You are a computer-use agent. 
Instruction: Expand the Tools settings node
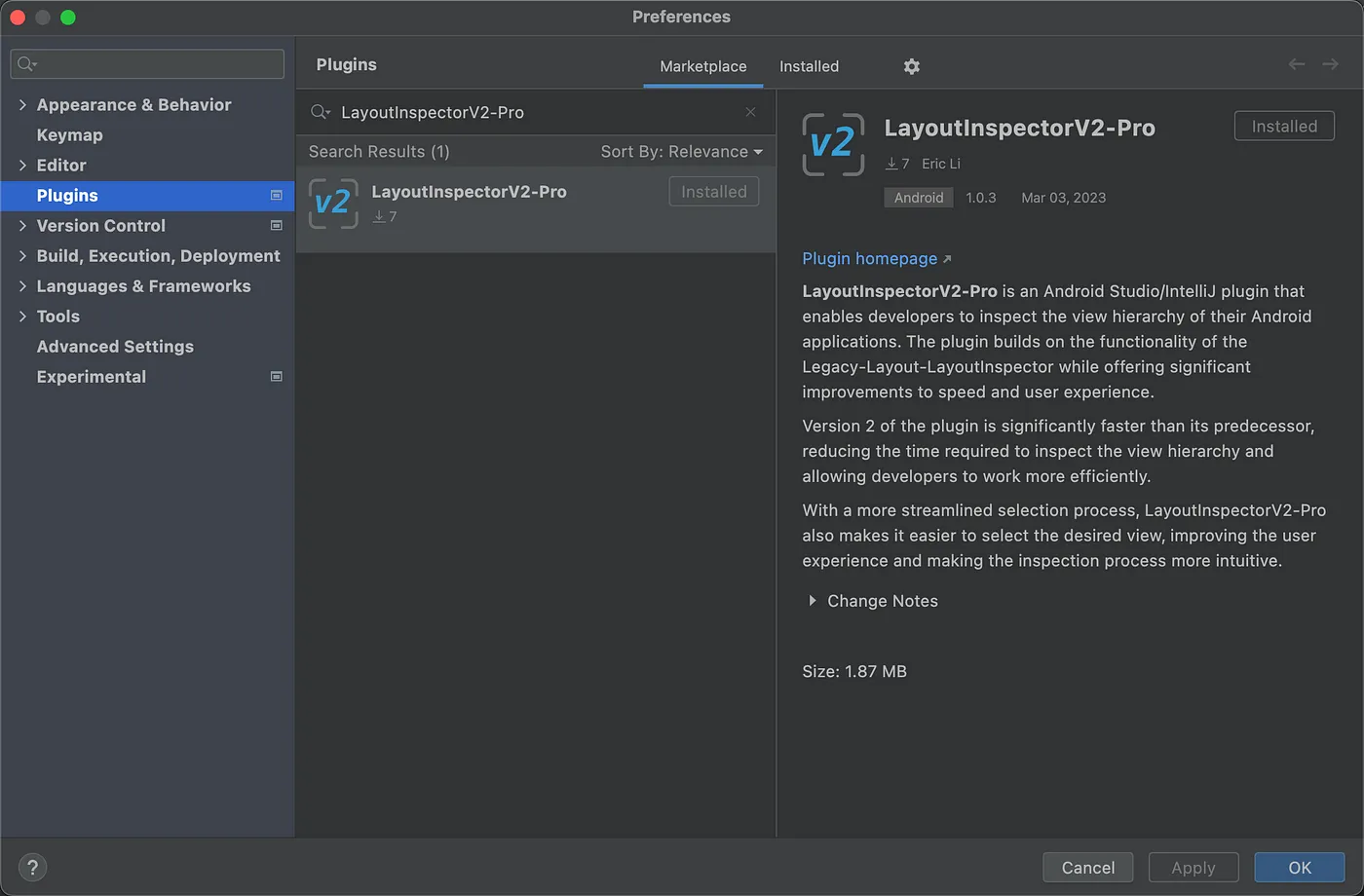pos(22,317)
